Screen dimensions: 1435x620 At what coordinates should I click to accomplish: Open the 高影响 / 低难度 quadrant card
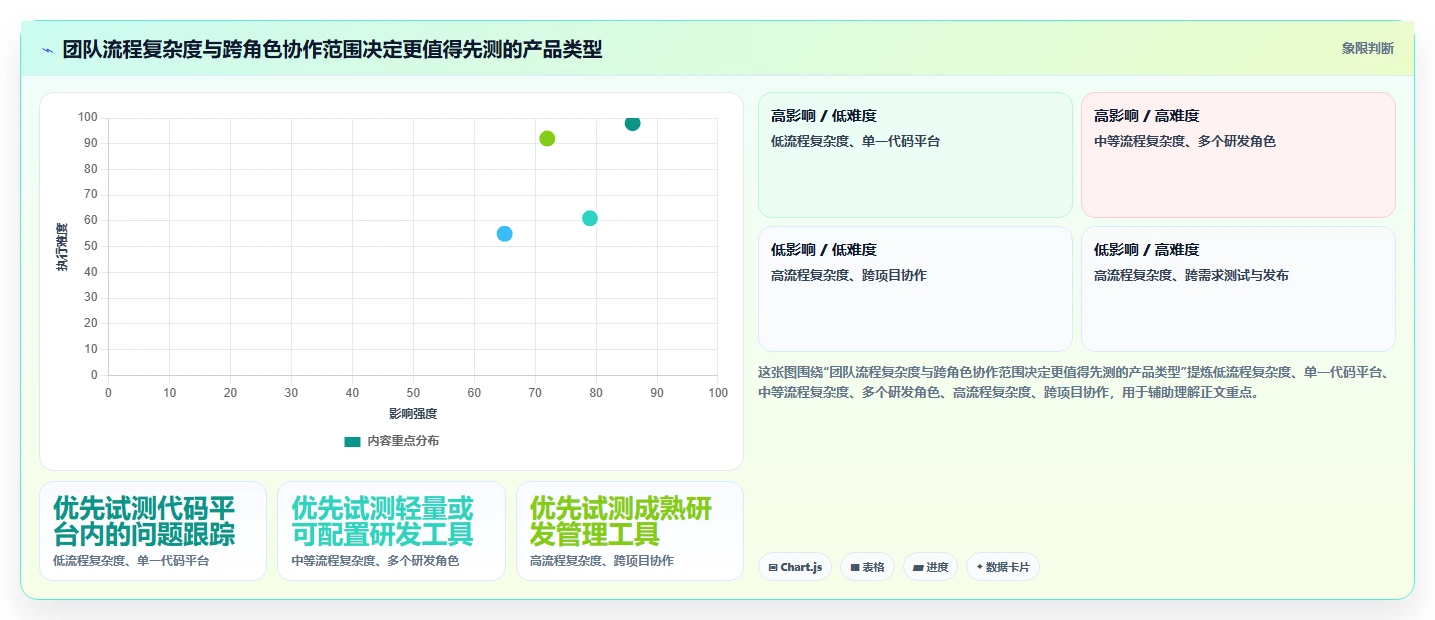(915, 155)
